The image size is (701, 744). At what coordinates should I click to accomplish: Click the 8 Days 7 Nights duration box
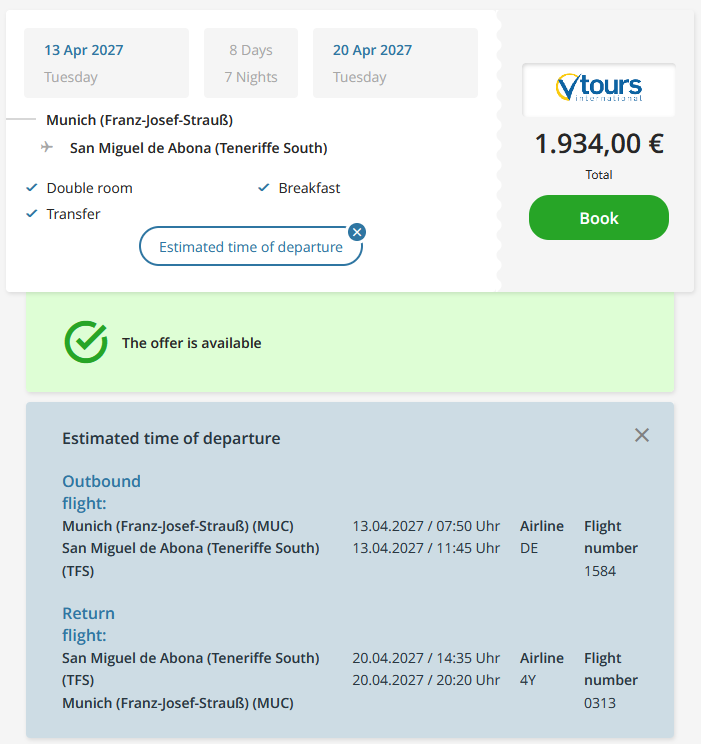[251, 63]
